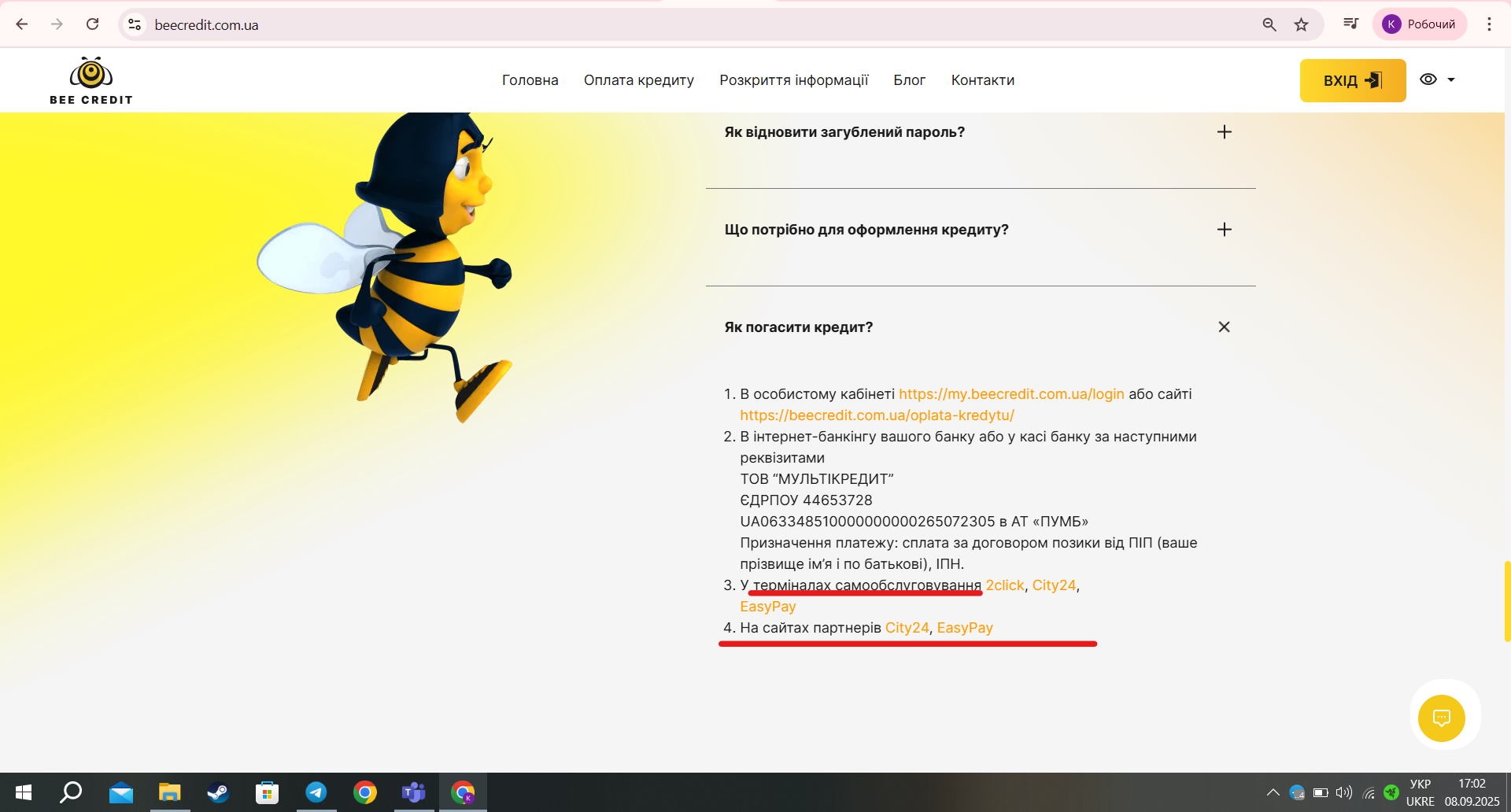Open Розкриття інформації menu item
The image size is (1511, 812).
tap(794, 80)
